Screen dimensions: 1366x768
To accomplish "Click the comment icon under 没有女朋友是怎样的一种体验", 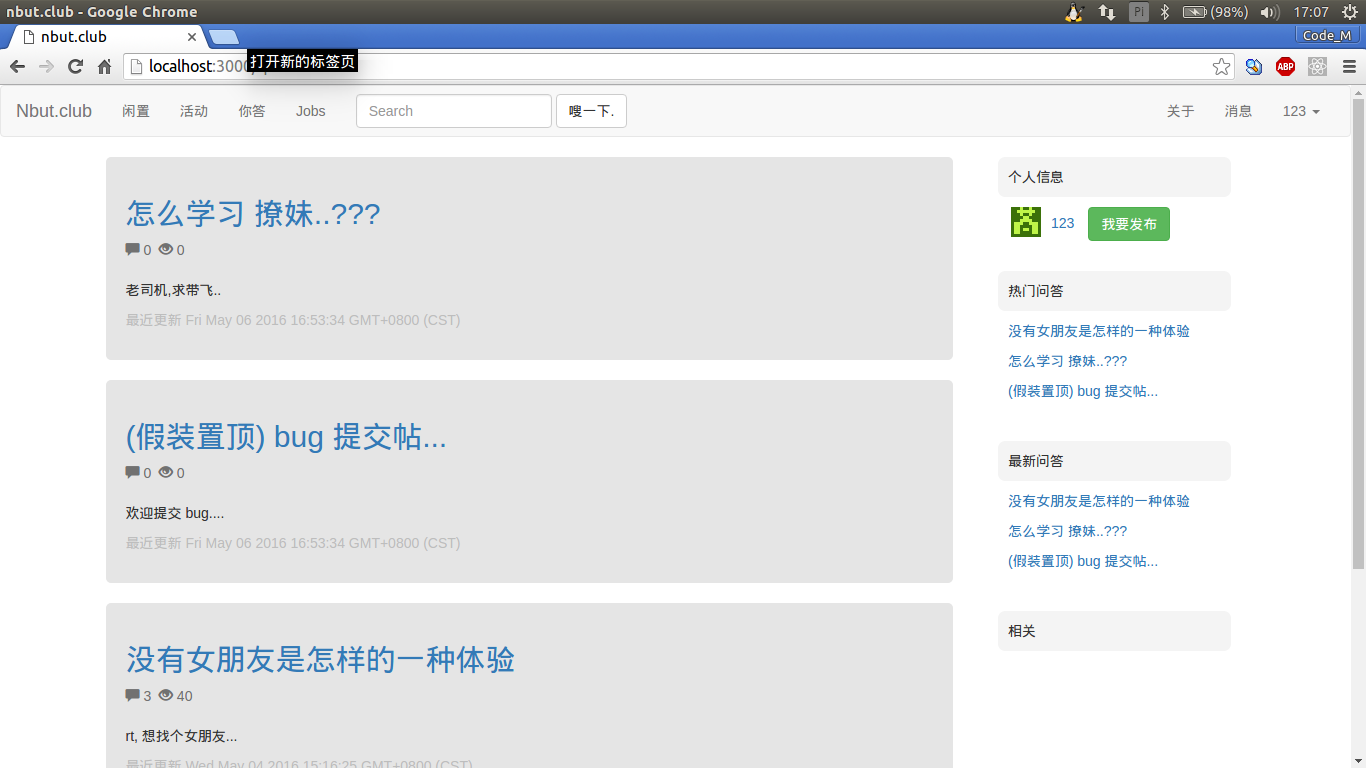I will pyautogui.click(x=133, y=695).
